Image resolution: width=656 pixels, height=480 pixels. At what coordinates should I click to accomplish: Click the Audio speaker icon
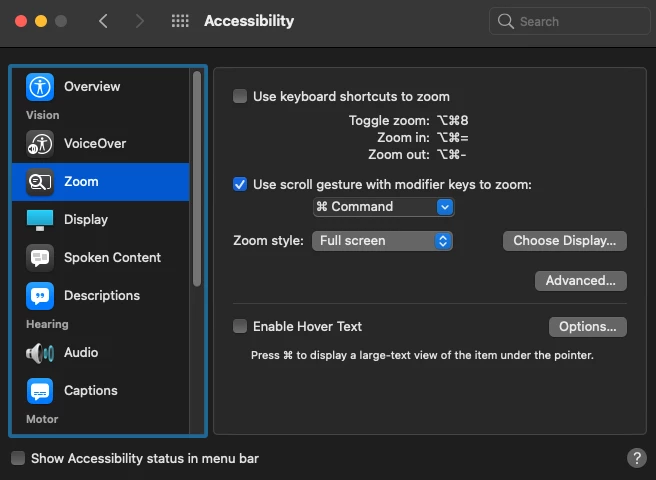click(40, 353)
